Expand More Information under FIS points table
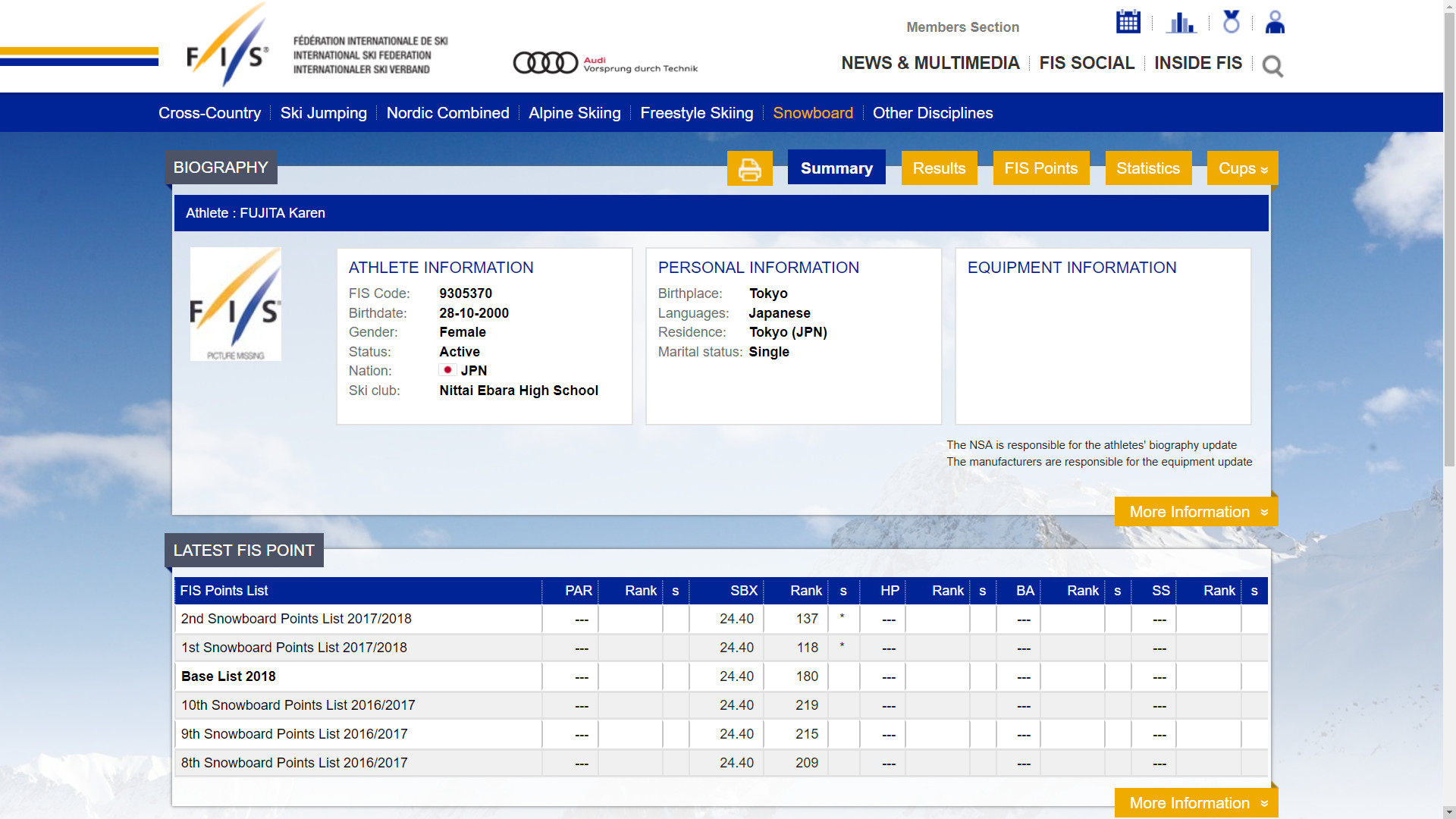 [1196, 803]
